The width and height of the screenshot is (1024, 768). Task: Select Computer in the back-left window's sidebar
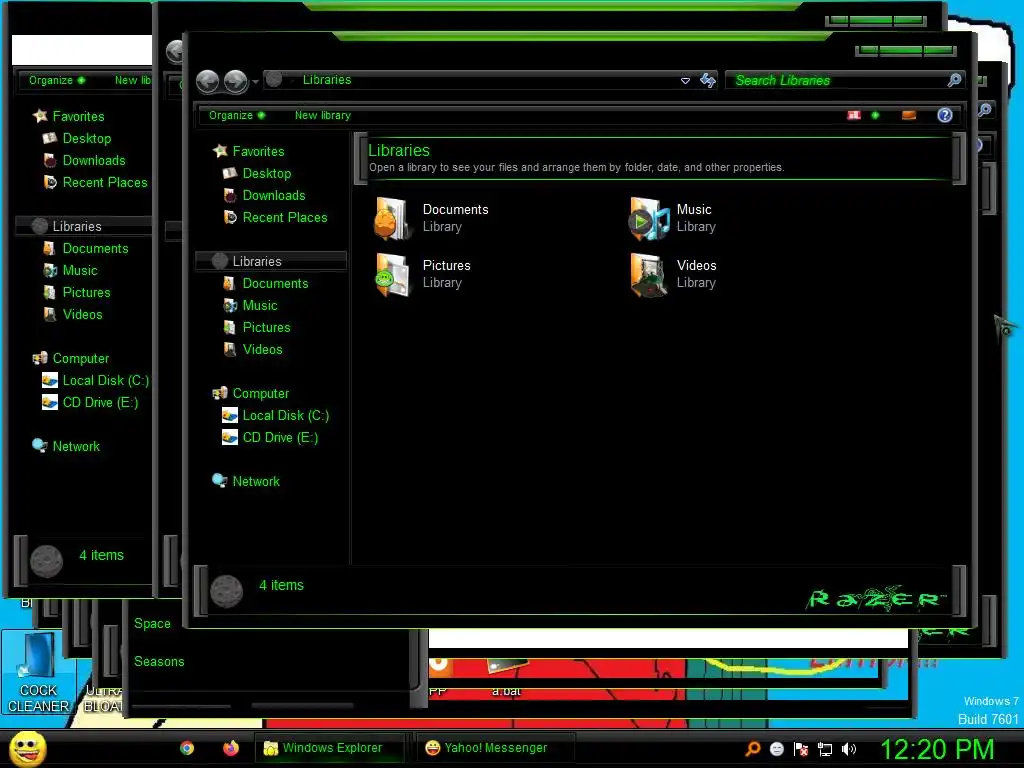point(80,359)
